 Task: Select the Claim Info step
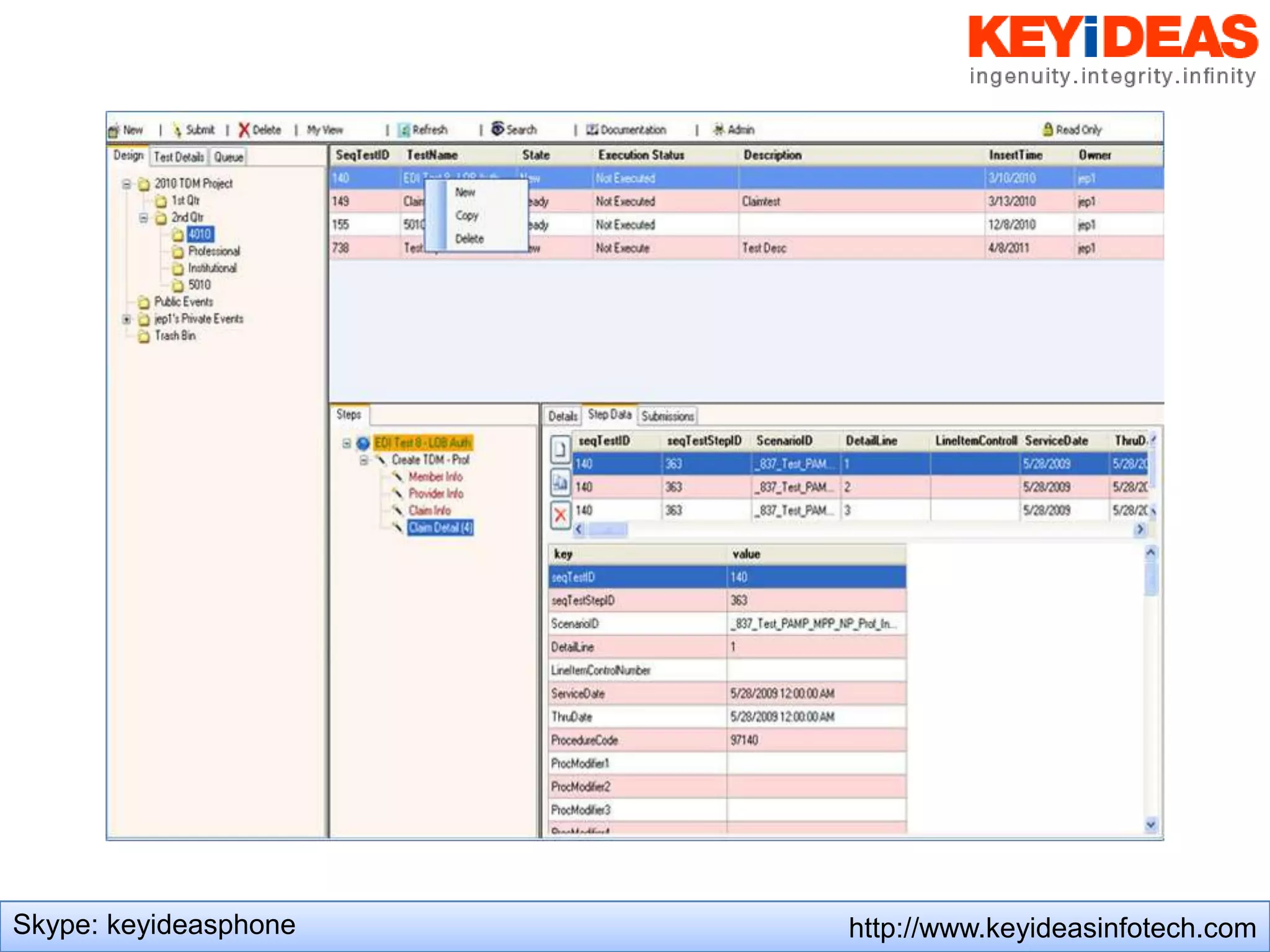coord(429,510)
